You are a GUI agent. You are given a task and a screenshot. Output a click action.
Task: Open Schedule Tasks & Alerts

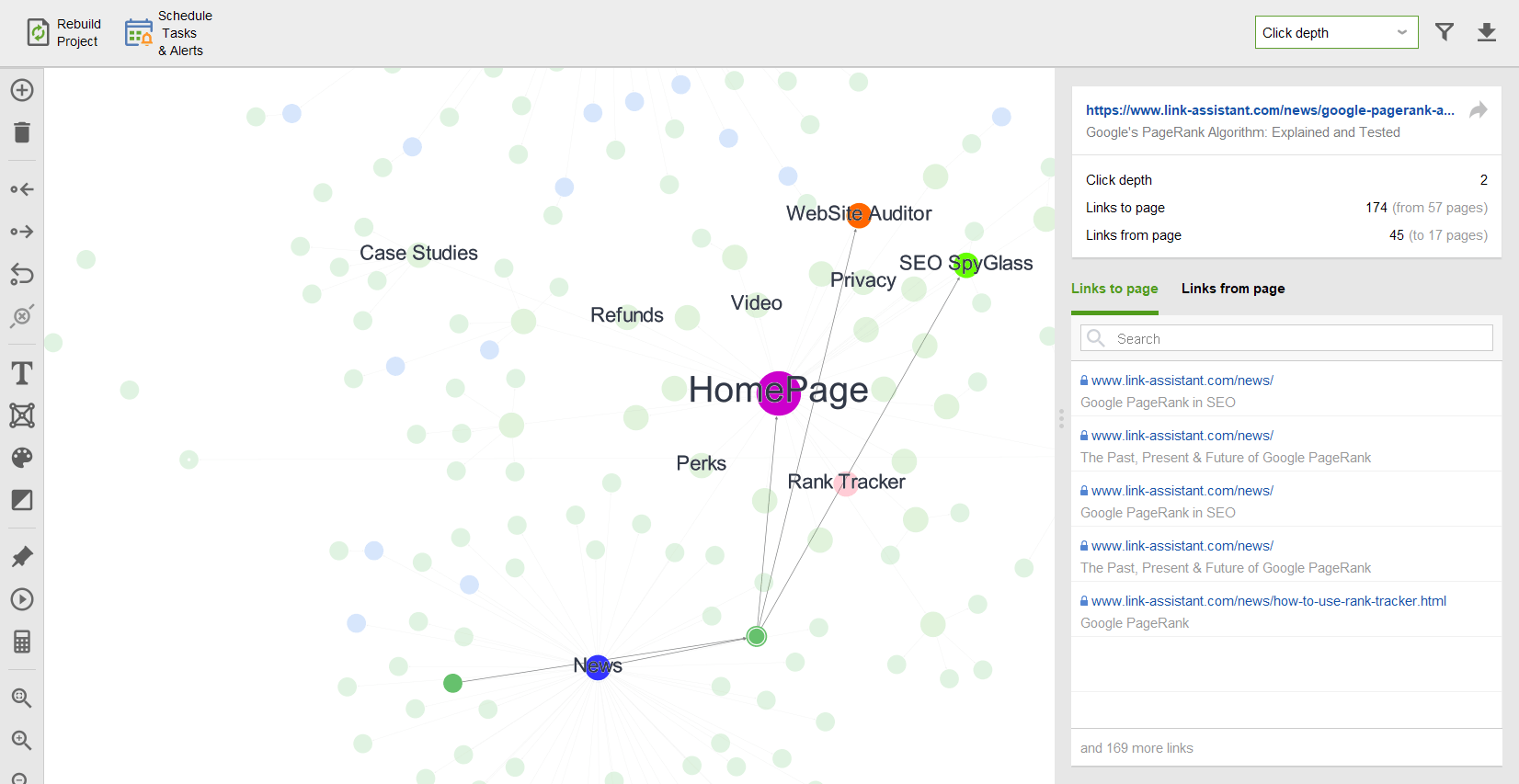coord(169,33)
